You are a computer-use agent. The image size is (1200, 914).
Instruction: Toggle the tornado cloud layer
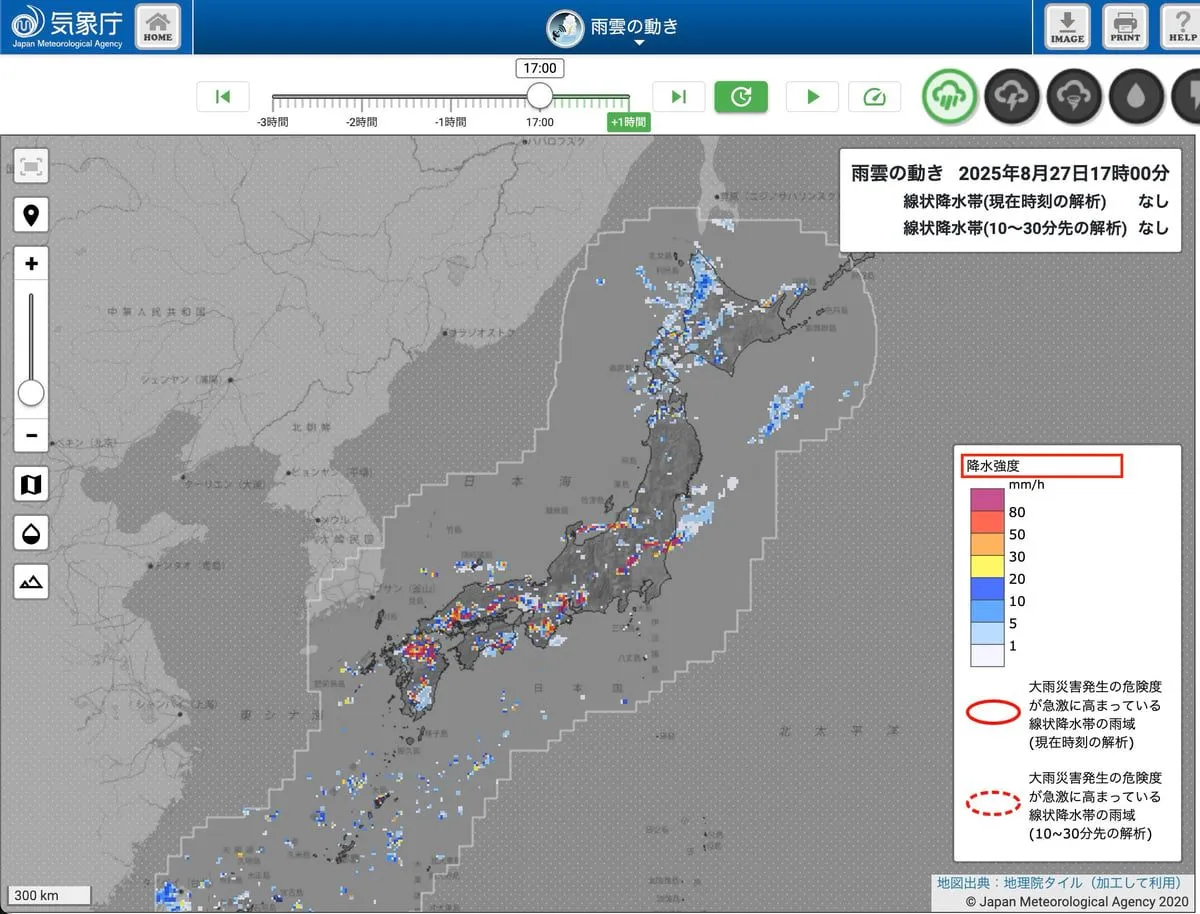point(1074,97)
